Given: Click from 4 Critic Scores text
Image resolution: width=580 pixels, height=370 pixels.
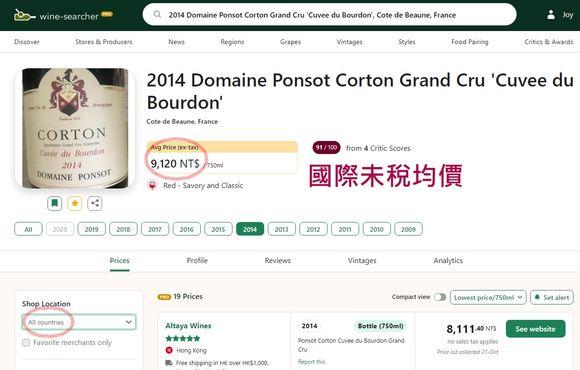Looking at the screenshot, I should (378, 148).
